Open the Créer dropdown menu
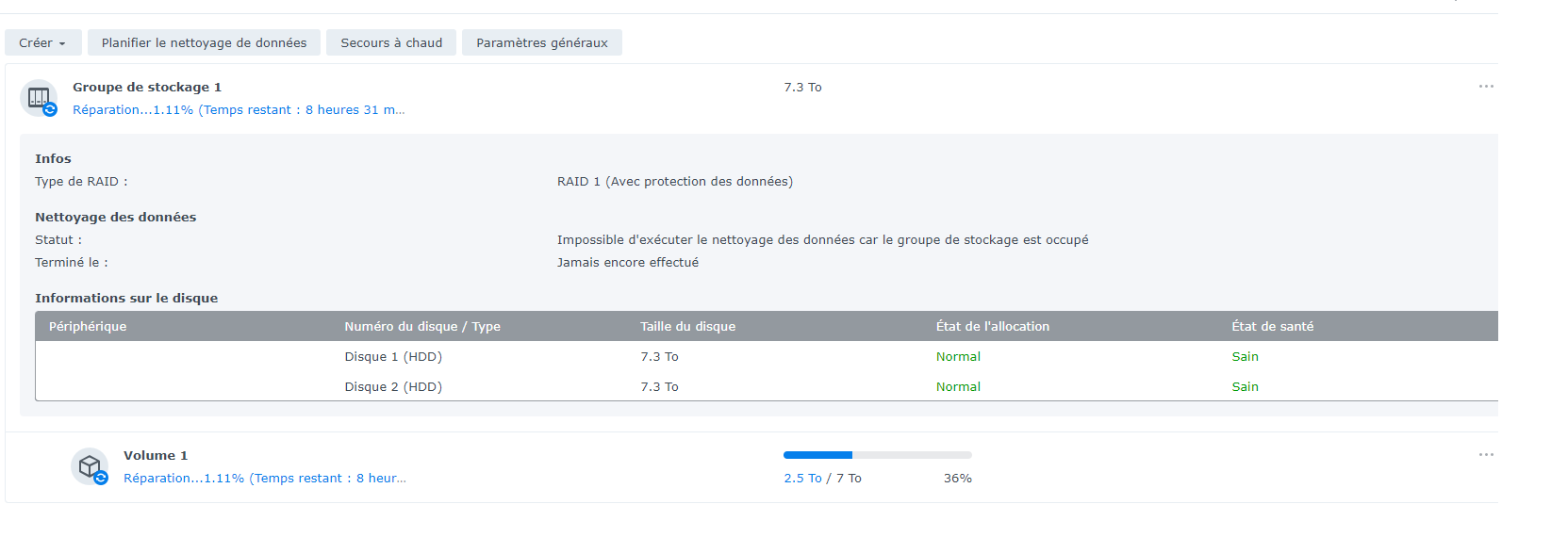 [42, 43]
